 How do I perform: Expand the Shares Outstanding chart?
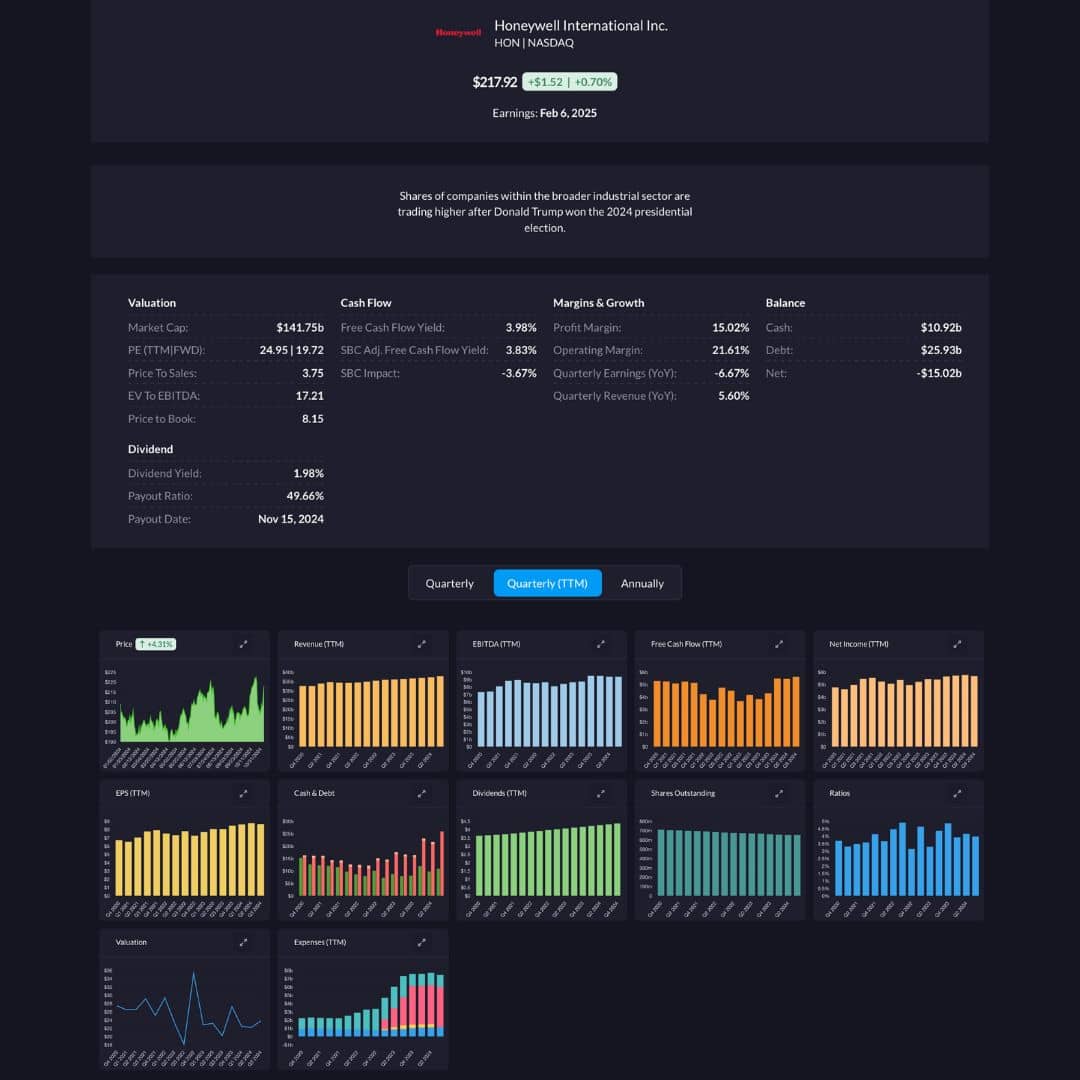[x=779, y=793]
